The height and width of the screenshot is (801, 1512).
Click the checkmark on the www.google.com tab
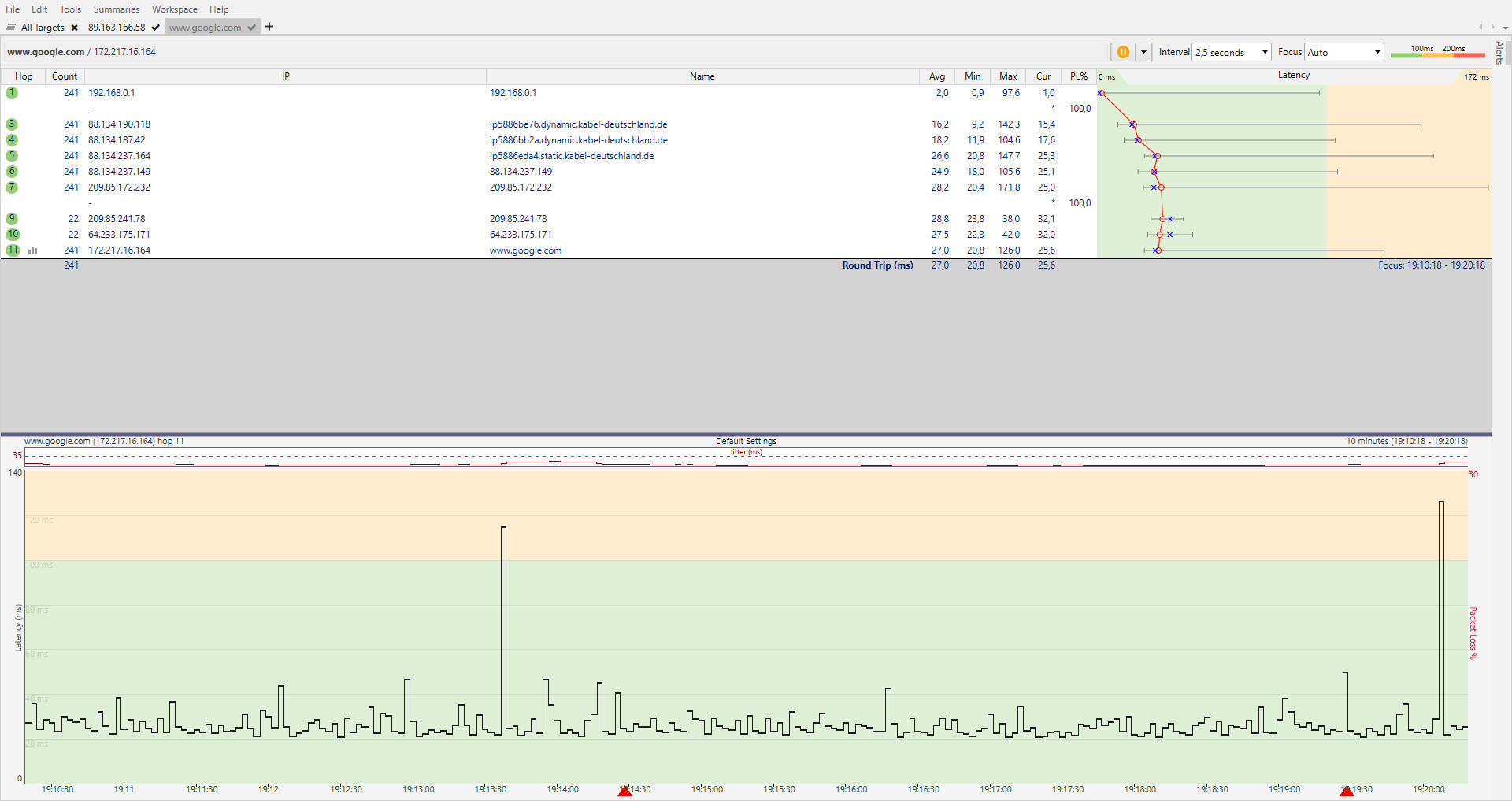pos(251,28)
